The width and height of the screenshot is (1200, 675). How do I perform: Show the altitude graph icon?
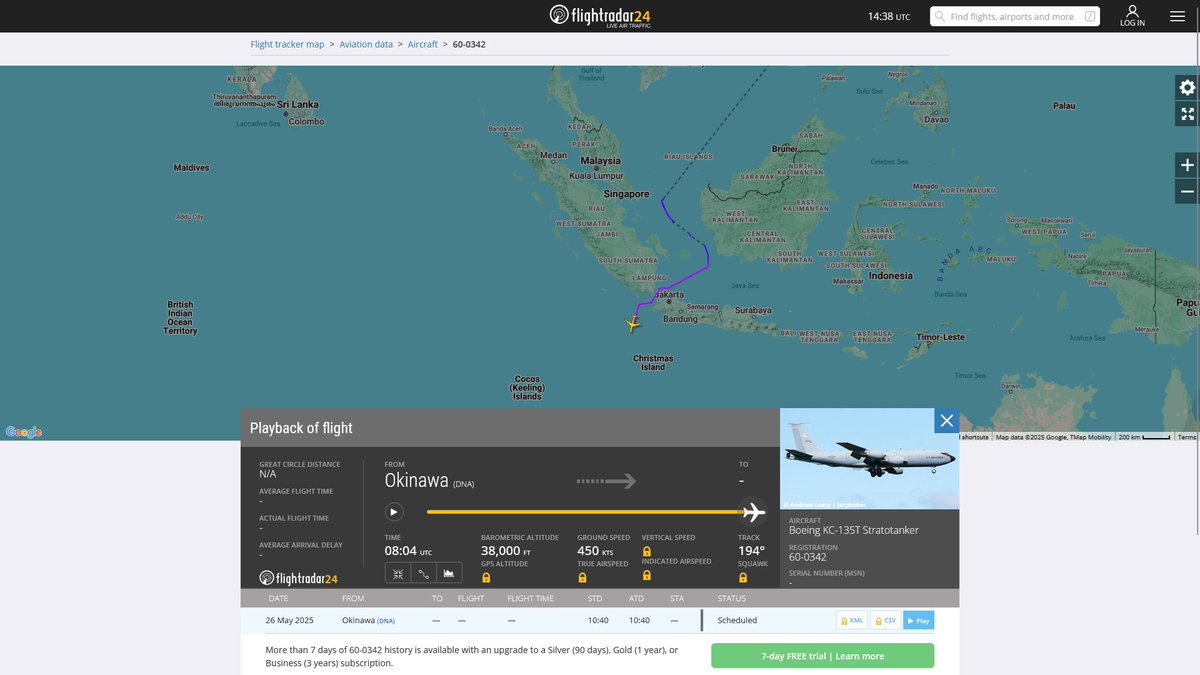click(449, 574)
